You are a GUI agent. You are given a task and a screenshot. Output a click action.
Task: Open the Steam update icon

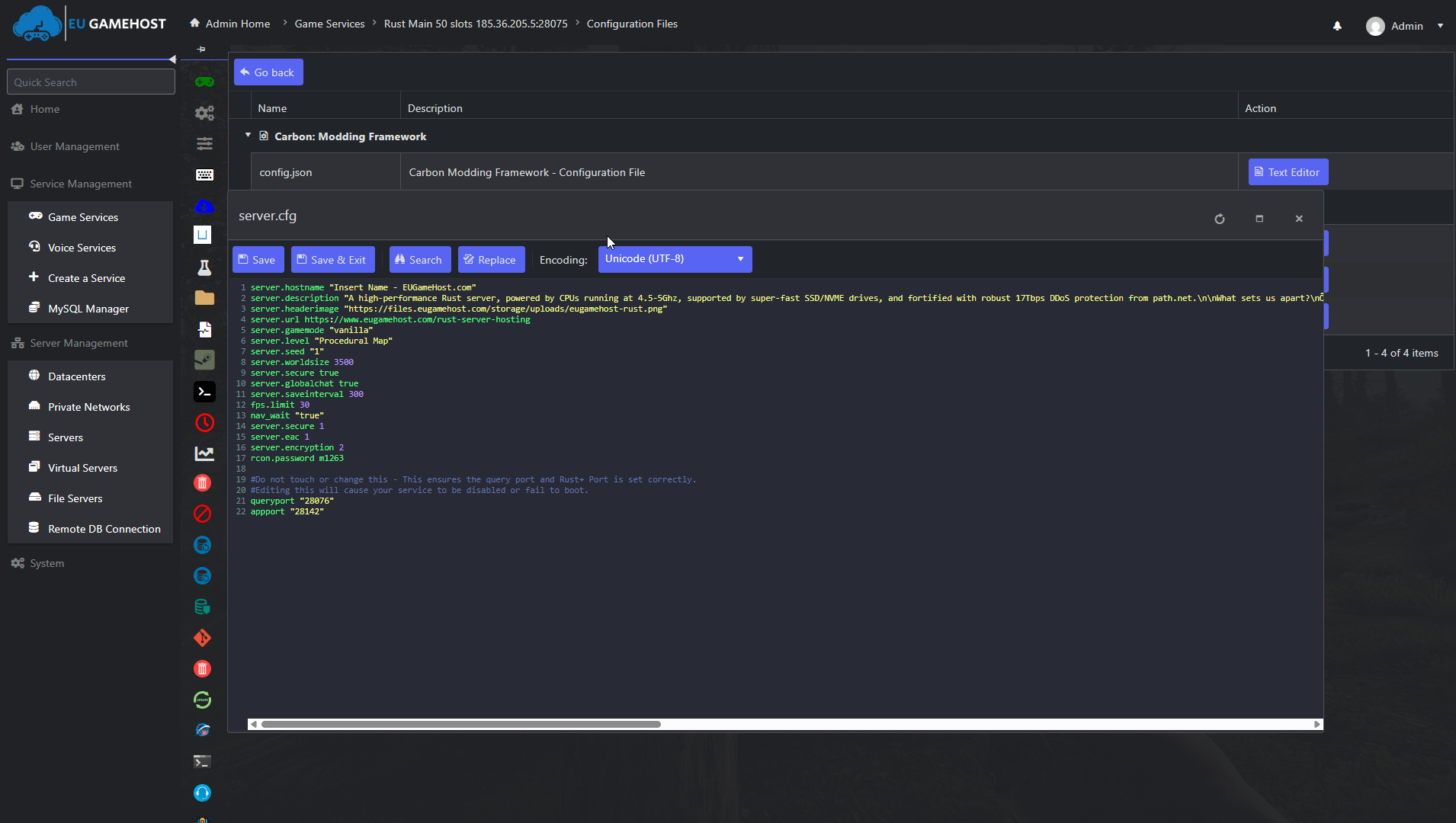coord(204,360)
